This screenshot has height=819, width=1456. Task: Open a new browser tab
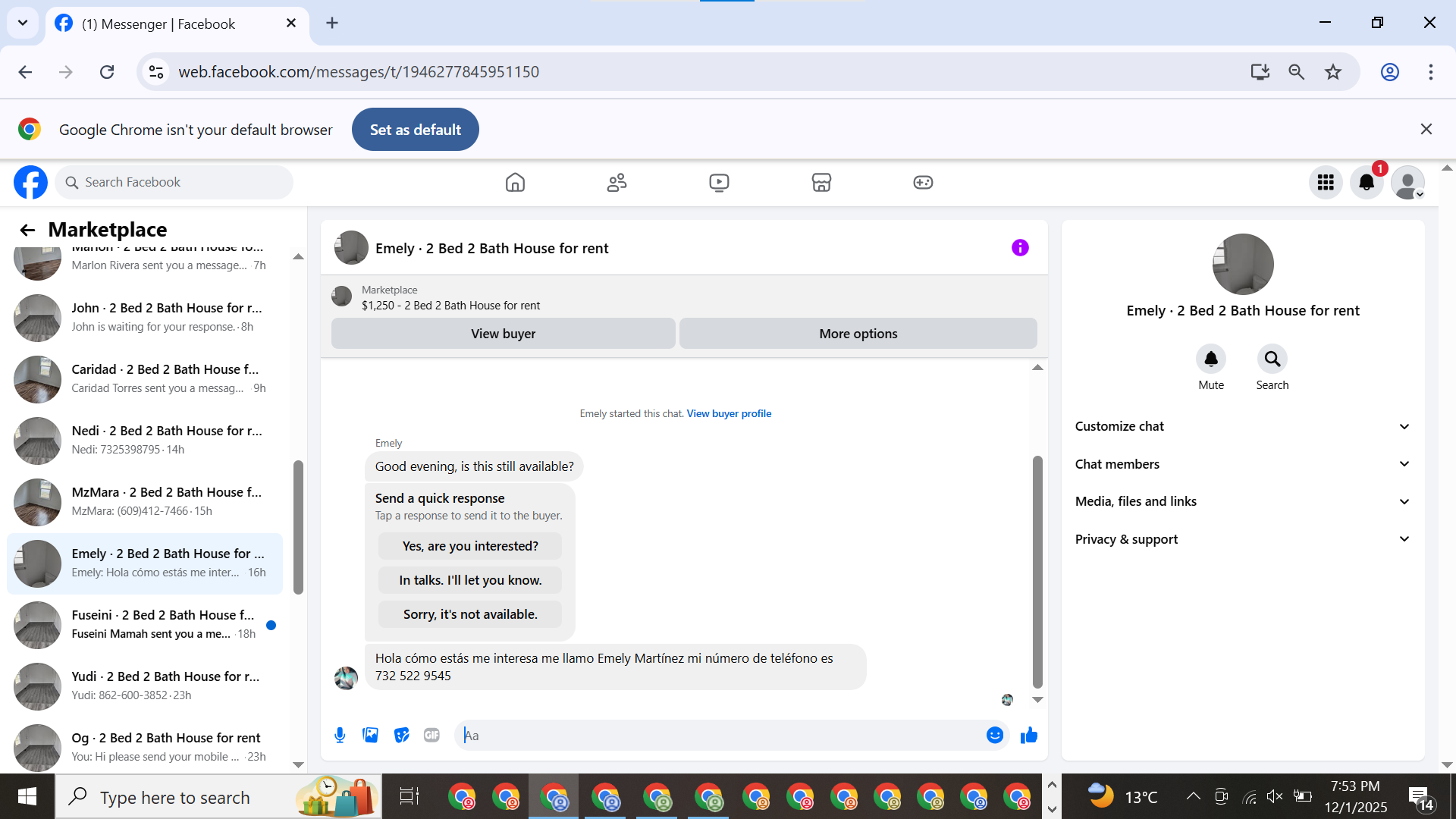click(332, 23)
